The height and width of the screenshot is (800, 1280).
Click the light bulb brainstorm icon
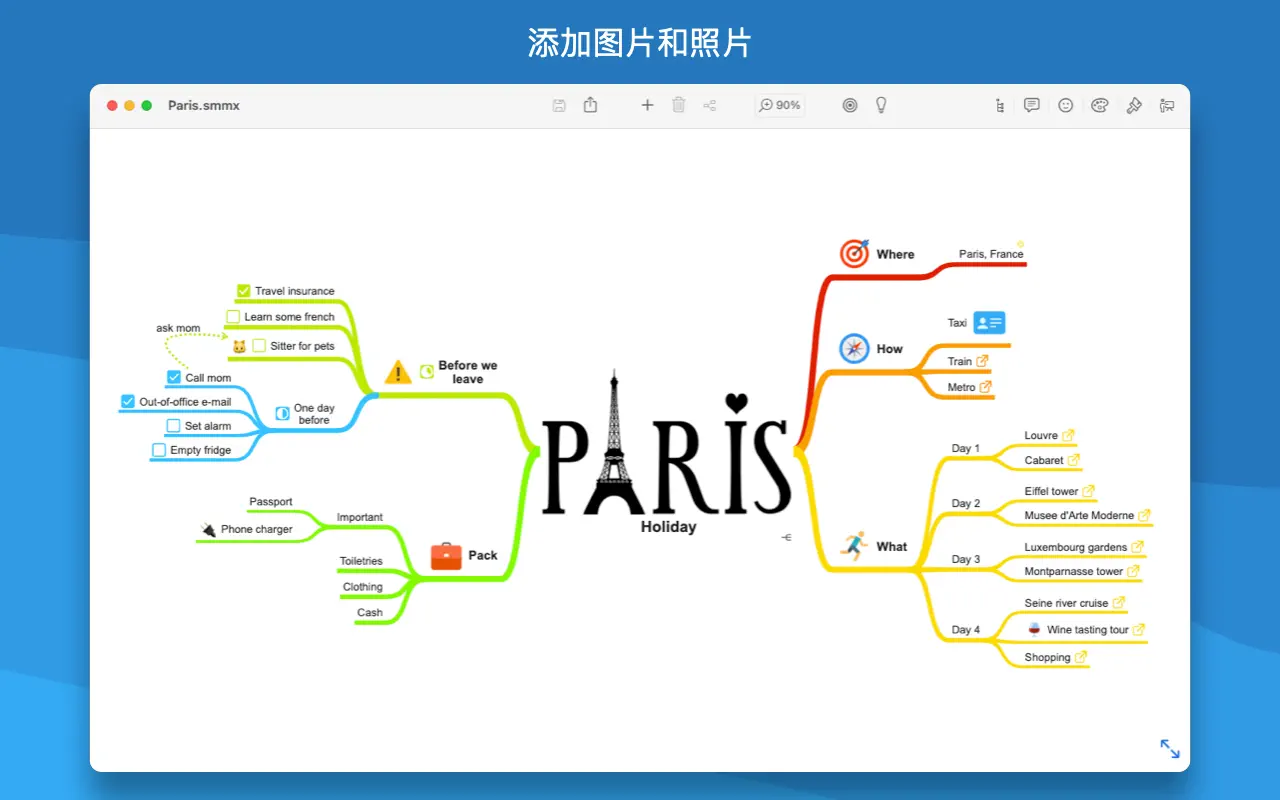[881, 104]
